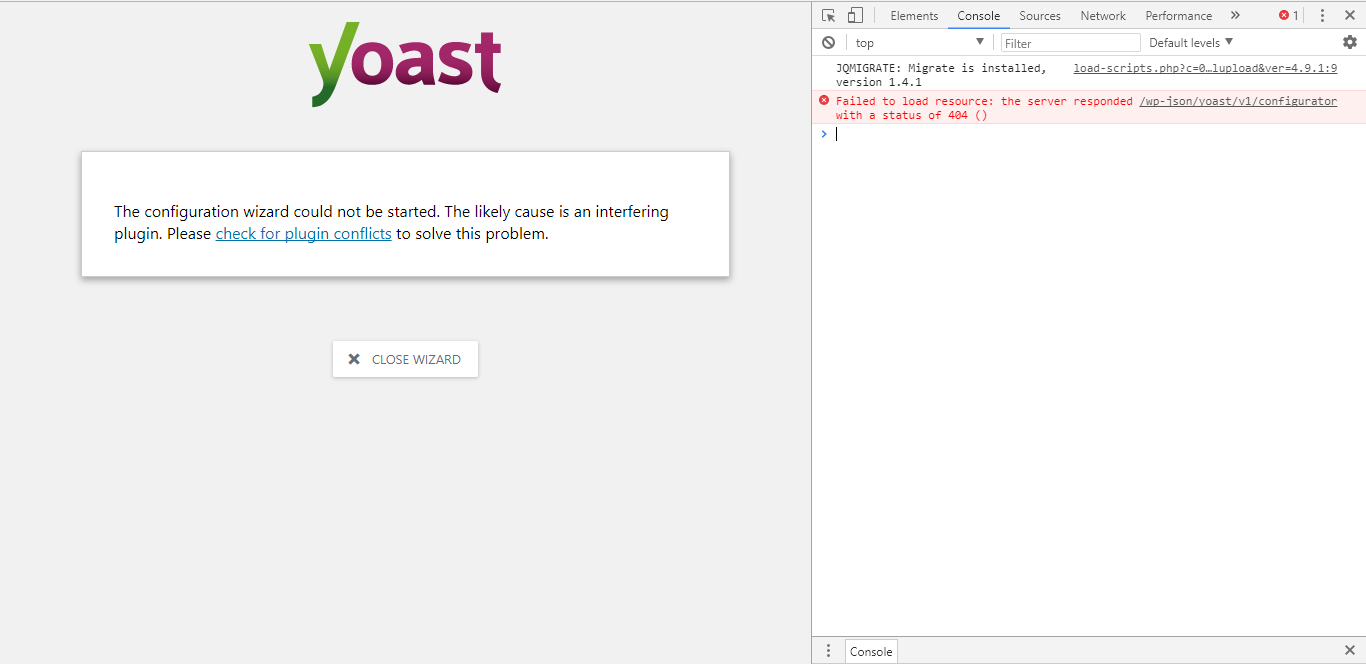The width and height of the screenshot is (1366, 664).
Task: Open the drawer three-dot menu
Action: click(x=828, y=651)
